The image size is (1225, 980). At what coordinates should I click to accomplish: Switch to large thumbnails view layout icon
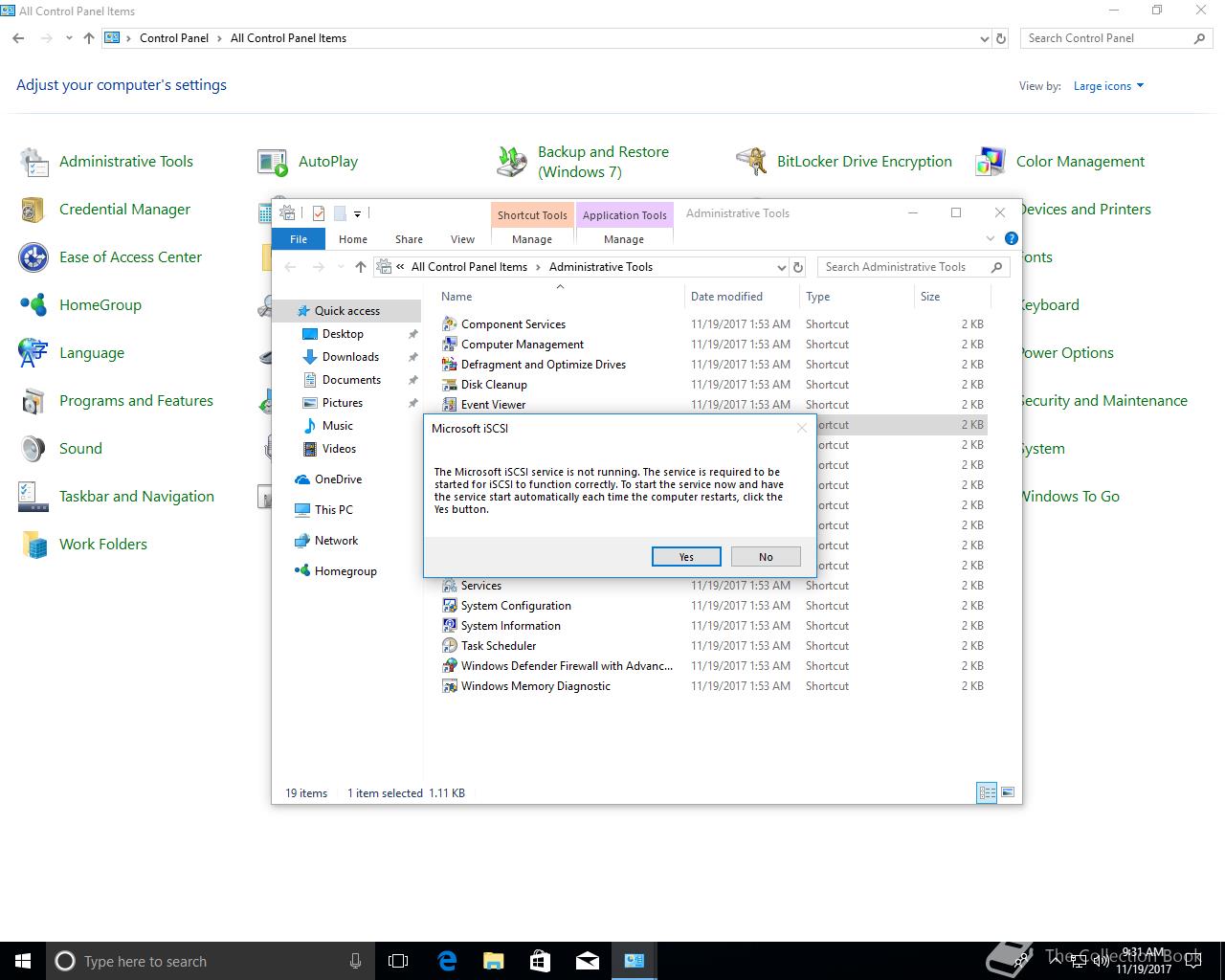(1006, 792)
